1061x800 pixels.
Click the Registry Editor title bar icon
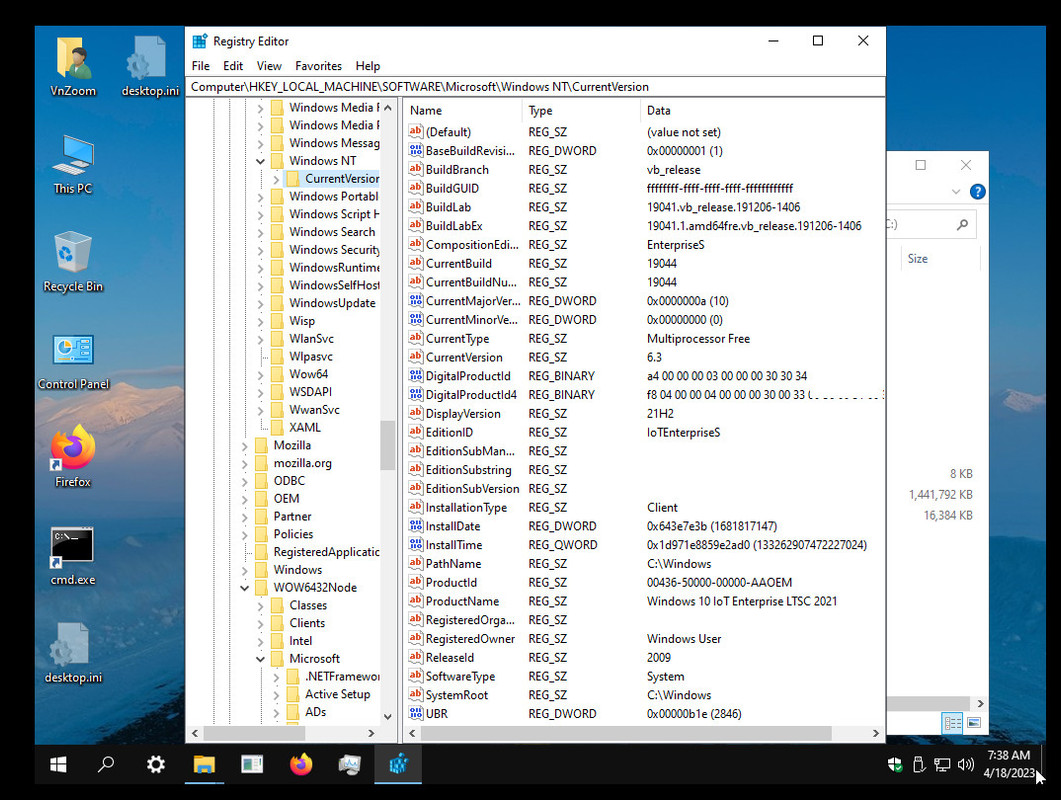(200, 41)
